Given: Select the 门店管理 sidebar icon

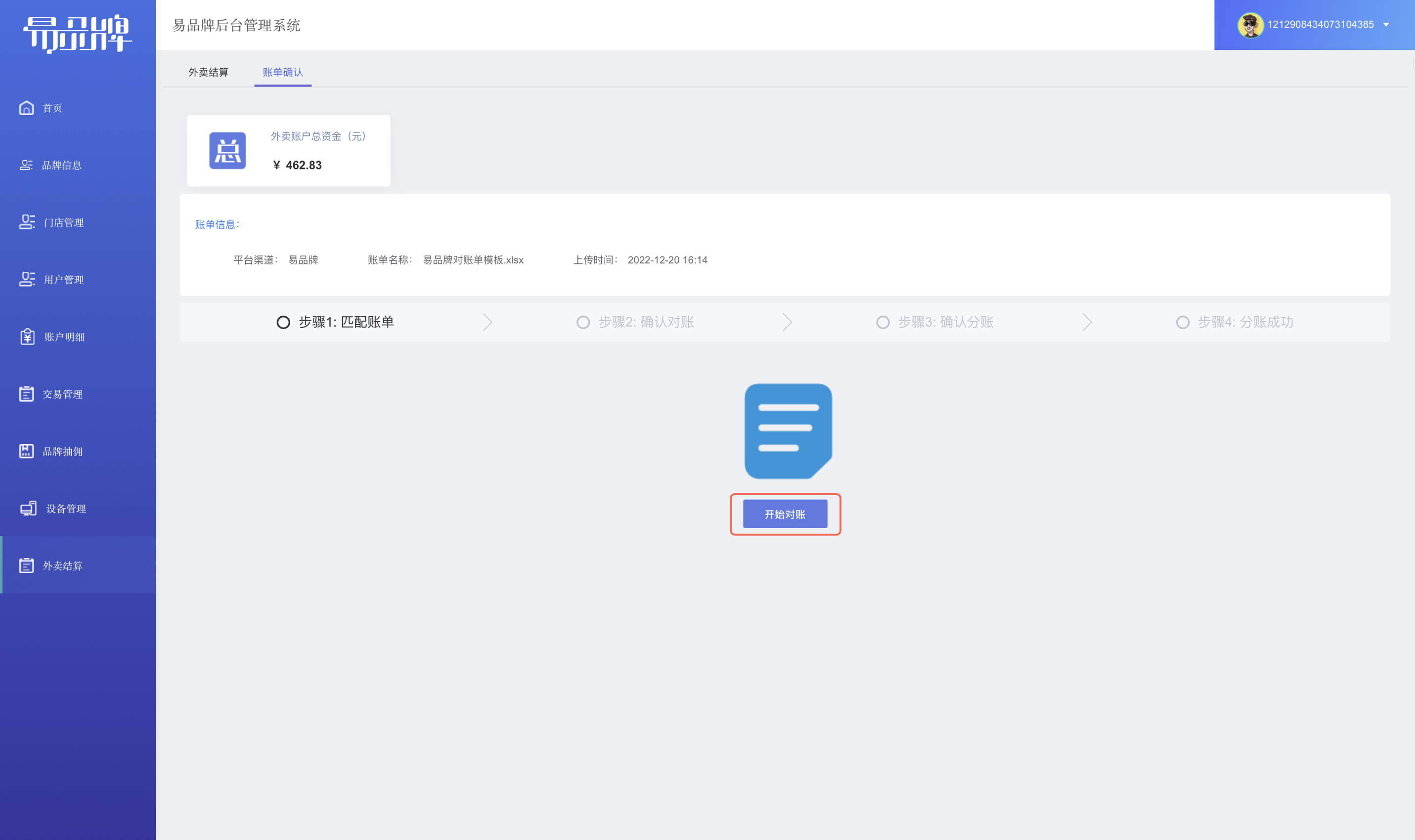Looking at the screenshot, I should click(x=27, y=222).
